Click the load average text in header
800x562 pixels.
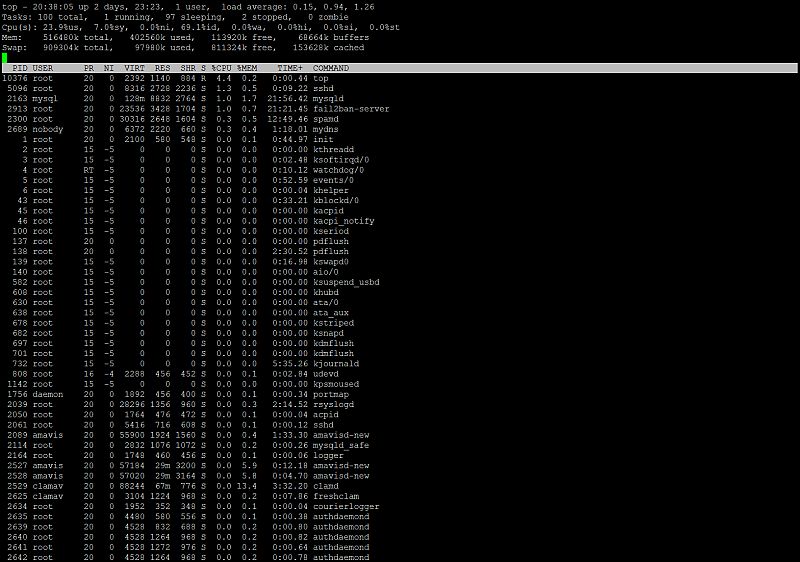(x=314, y=7)
